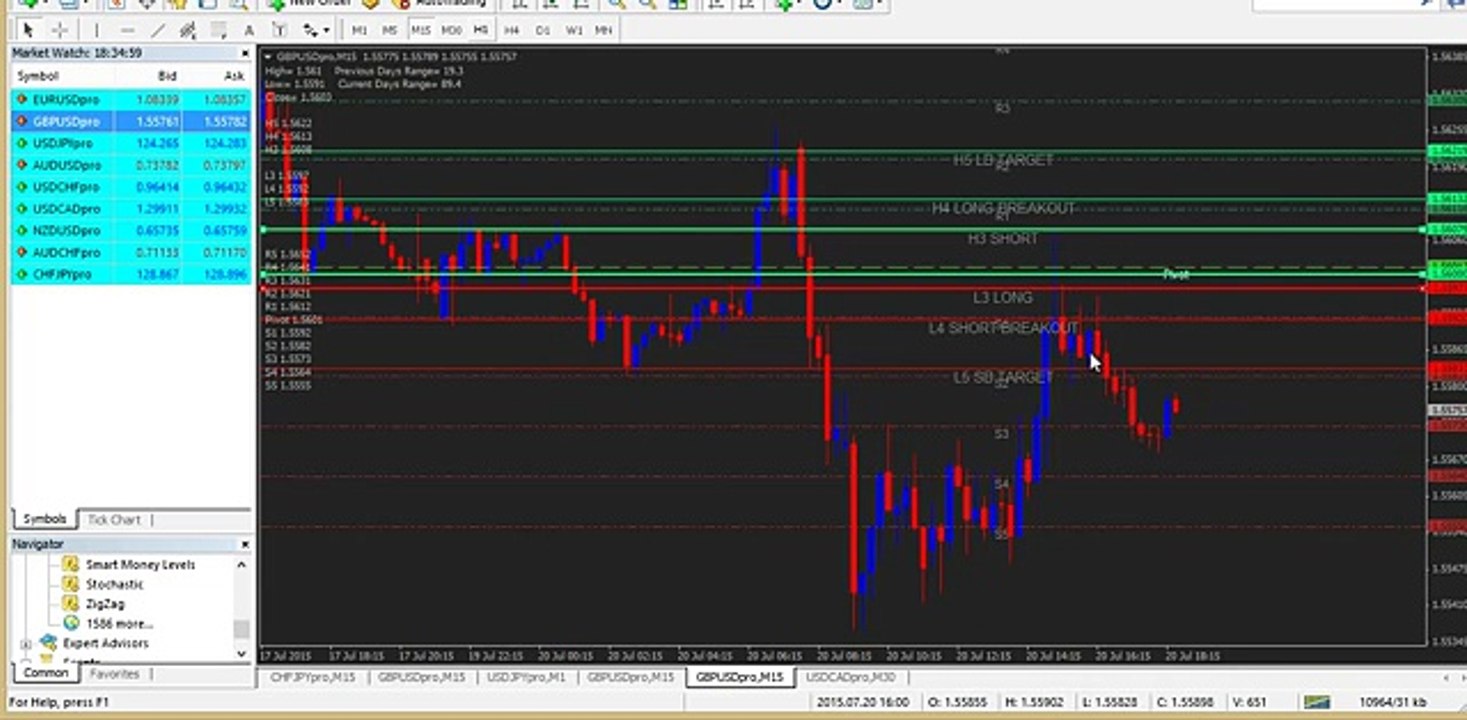This screenshot has width=1467, height=720.
Task: Switch to the Common tab in Navigator
Action: tap(45, 673)
